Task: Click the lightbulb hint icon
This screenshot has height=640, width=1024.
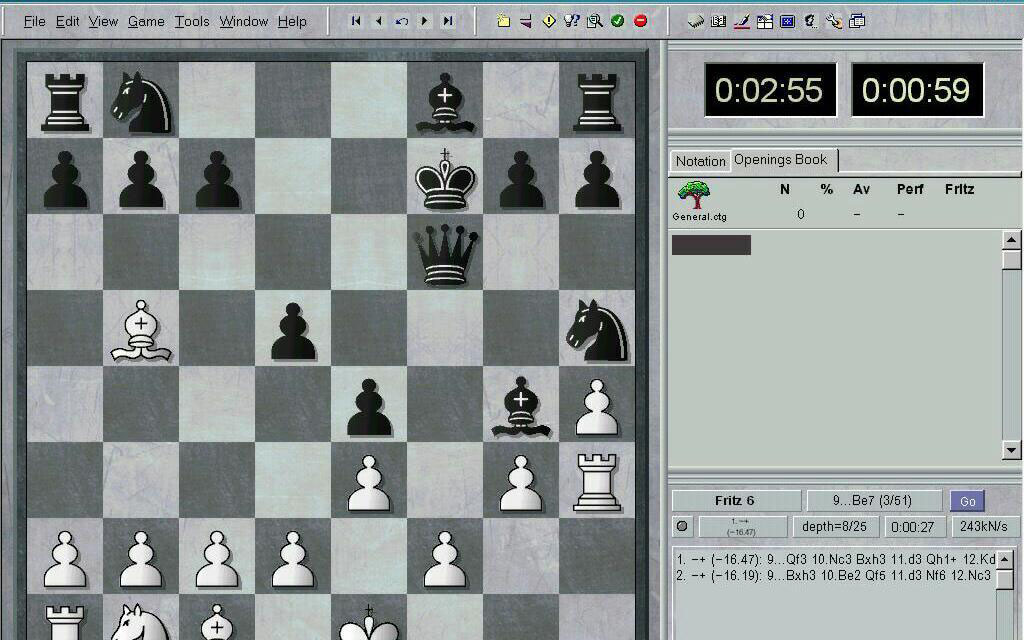Action: (x=572, y=21)
